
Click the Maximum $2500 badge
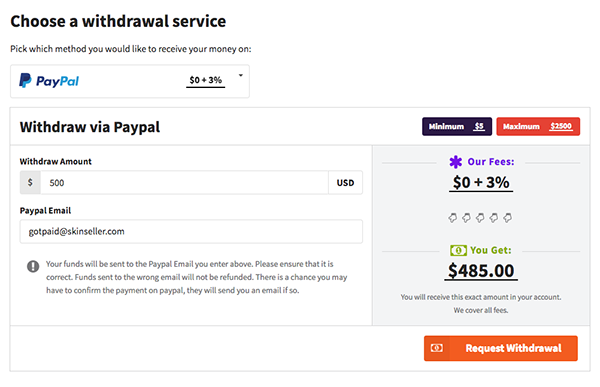(538, 126)
